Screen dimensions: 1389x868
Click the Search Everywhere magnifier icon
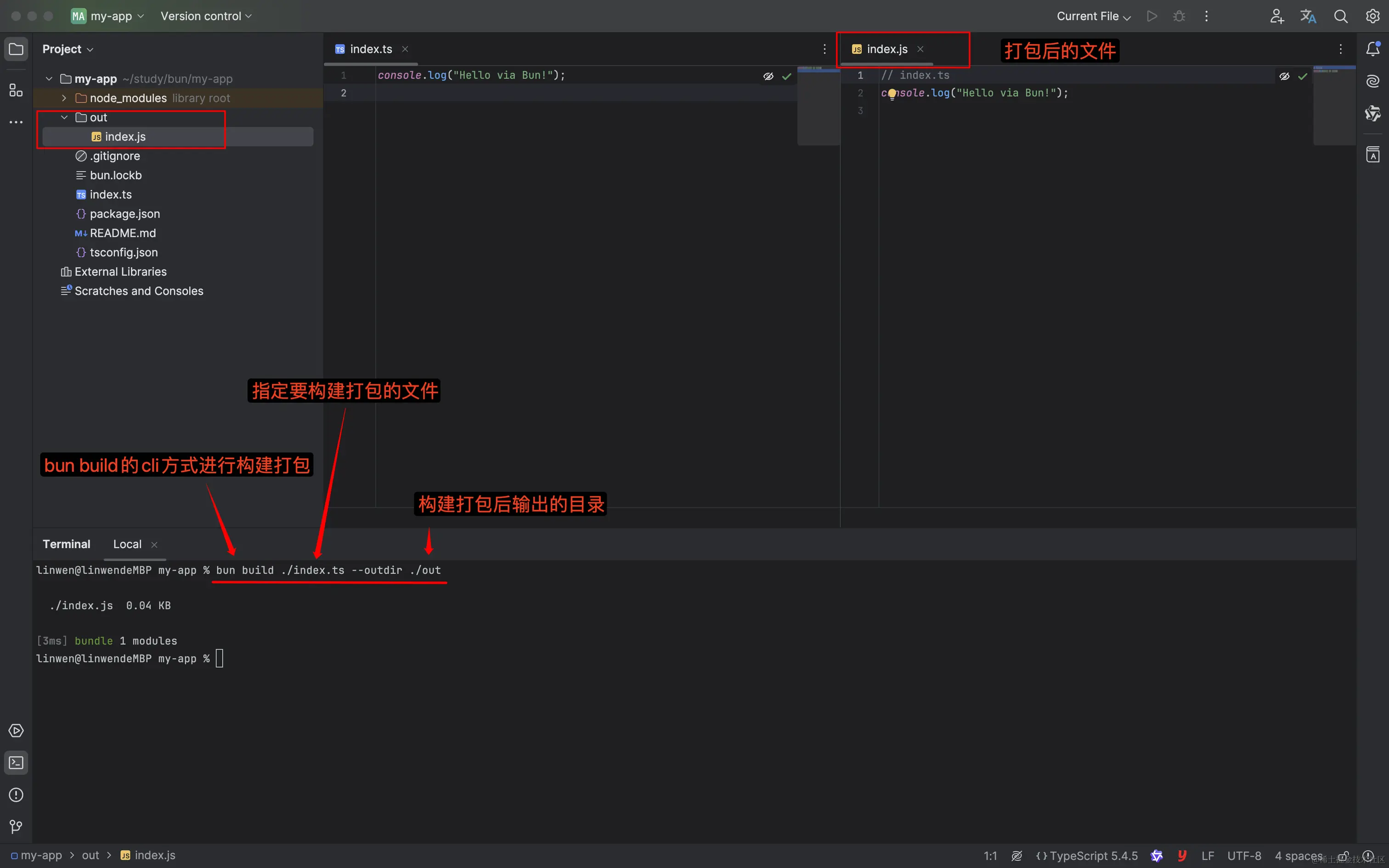pyautogui.click(x=1341, y=16)
